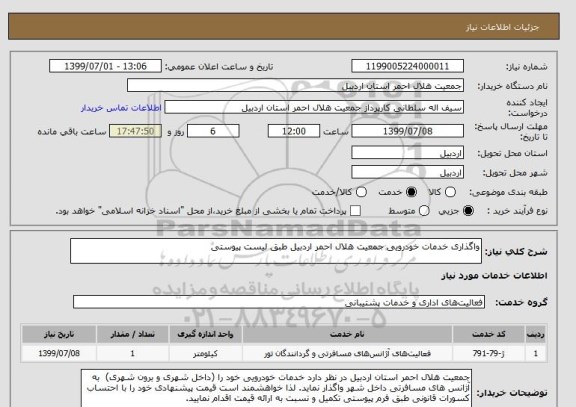Click the واحد اندازه گیری column header

205,334
